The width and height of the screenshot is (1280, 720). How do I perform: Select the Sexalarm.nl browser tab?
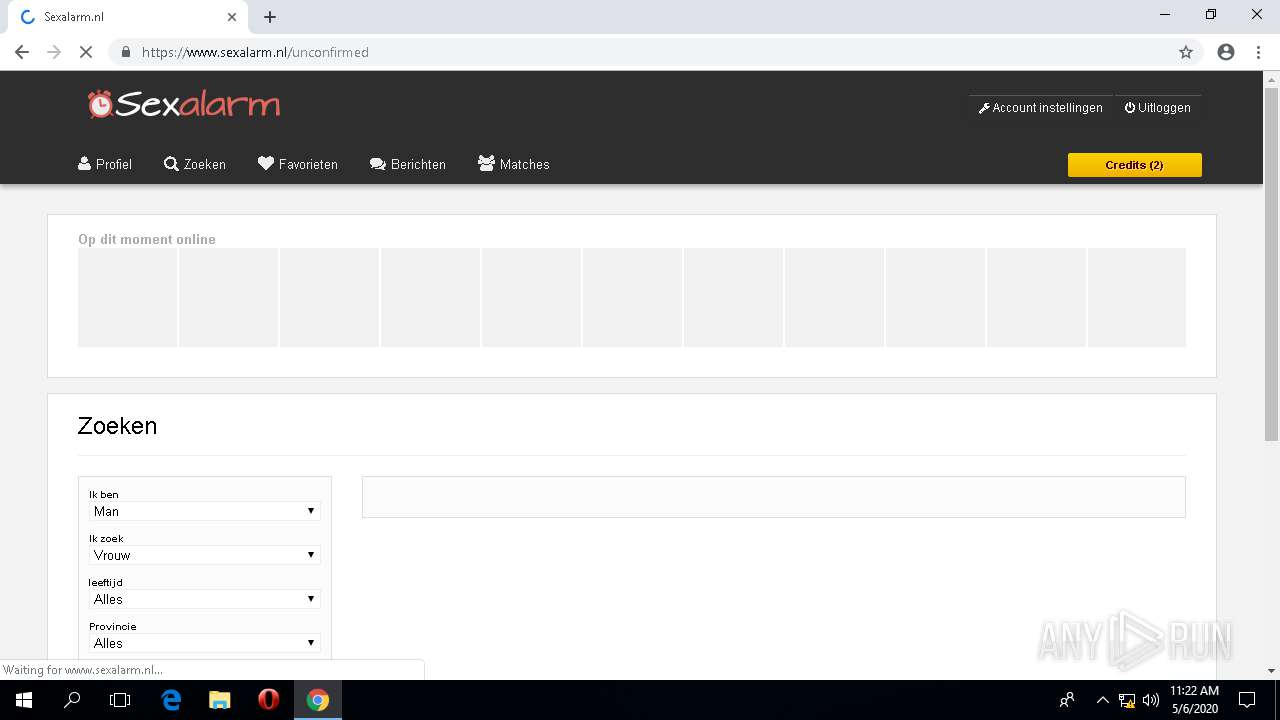point(127,17)
